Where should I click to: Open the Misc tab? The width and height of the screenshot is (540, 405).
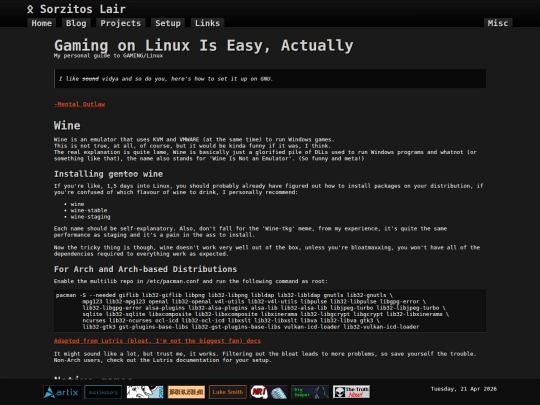(x=498, y=23)
